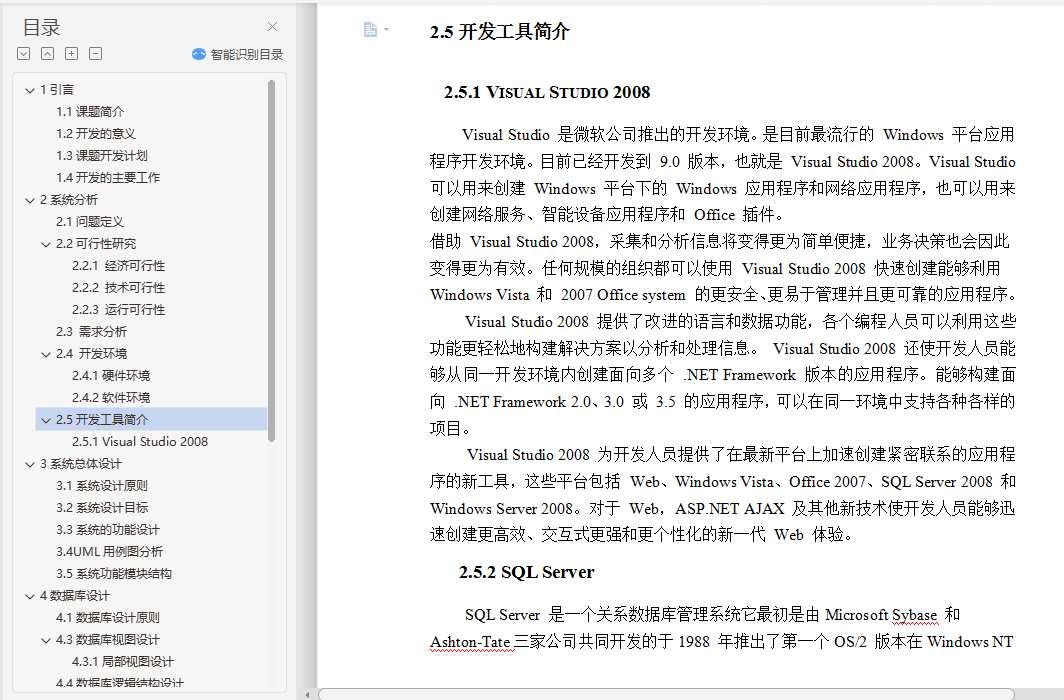This screenshot has height=700, width=1064.
Task: Click the document horizontal scrollbar thumb
Action: [x=666, y=694]
